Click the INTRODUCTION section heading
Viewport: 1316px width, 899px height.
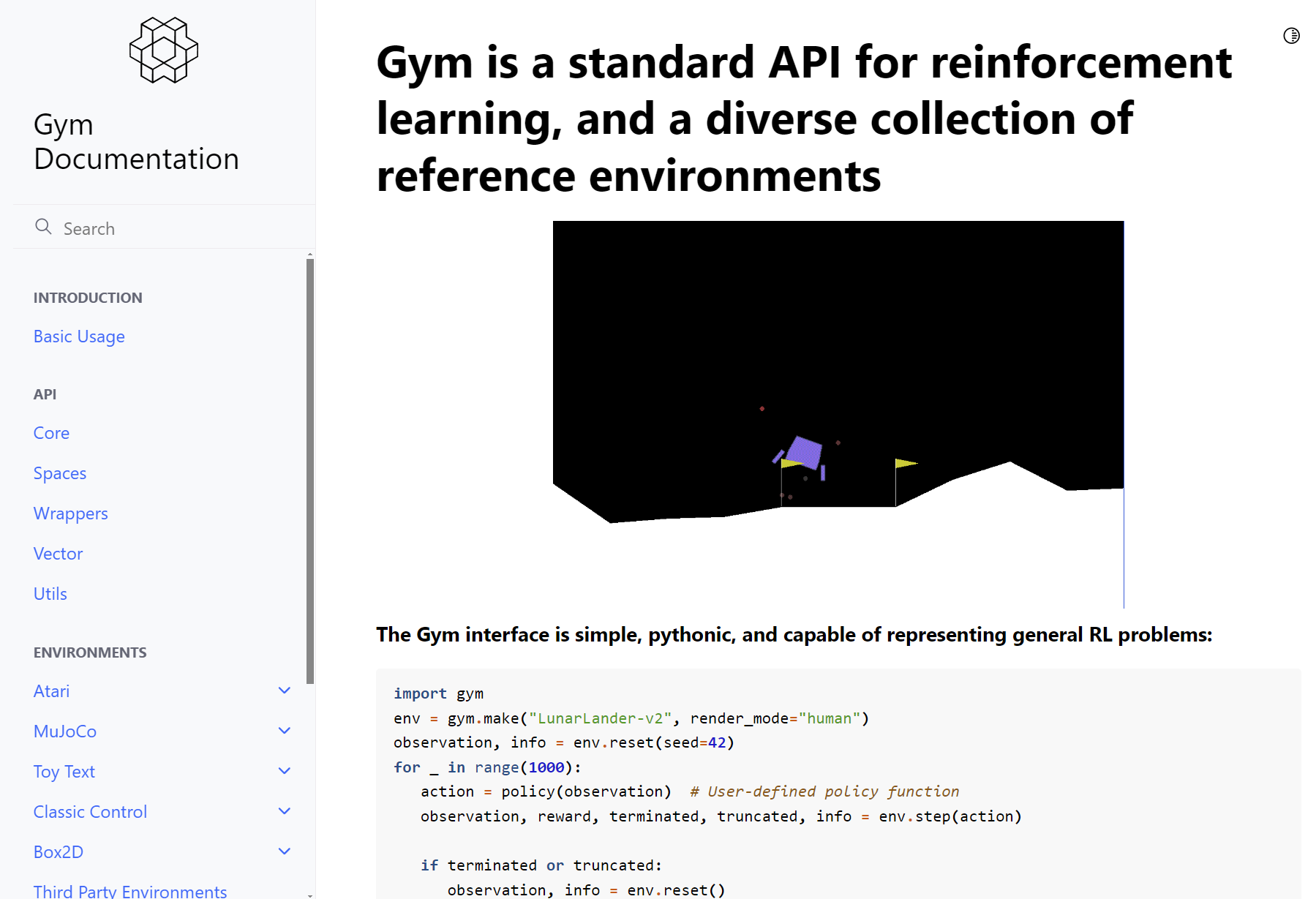tap(88, 298)
